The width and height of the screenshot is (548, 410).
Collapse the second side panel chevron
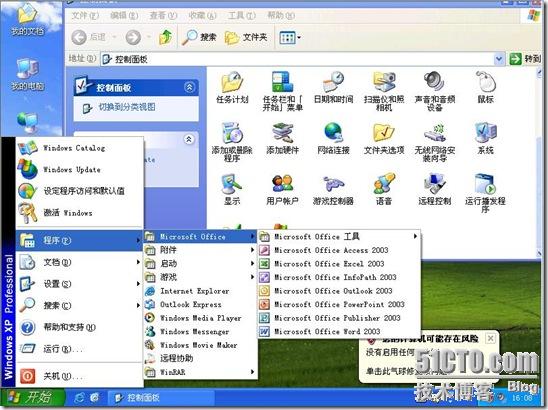click(189, 139)
